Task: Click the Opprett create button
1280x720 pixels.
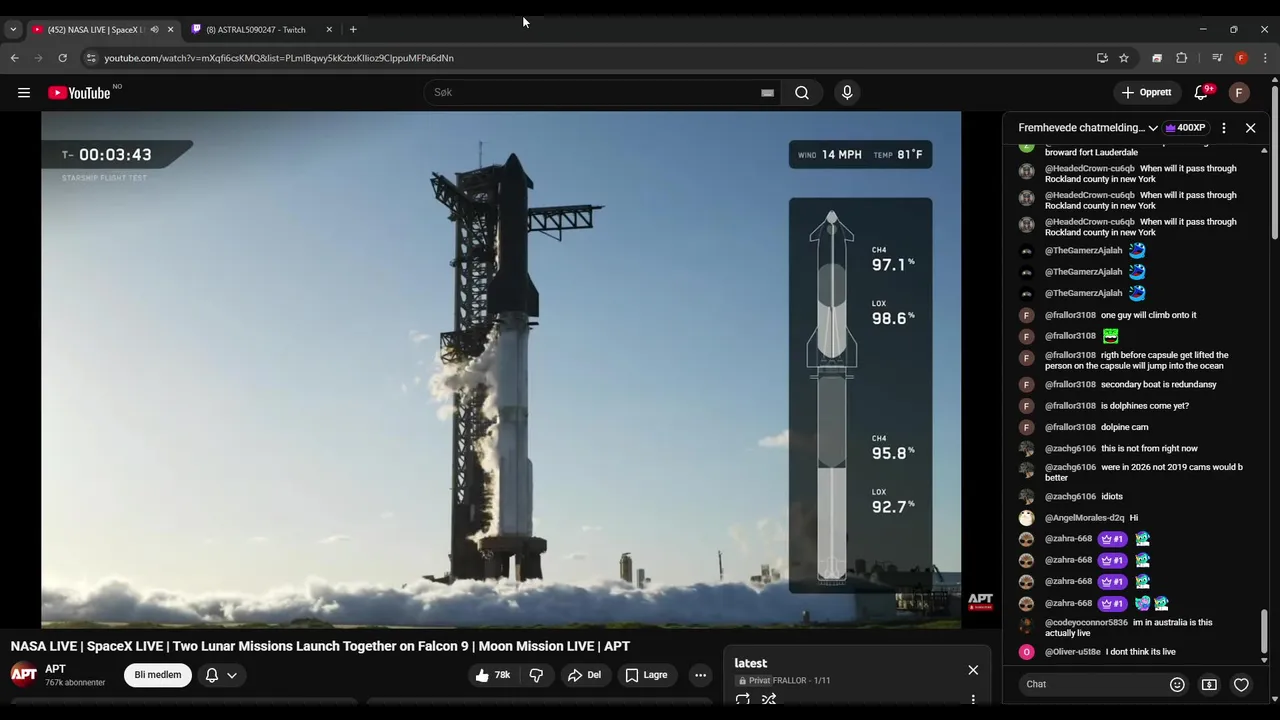Action: pyautogui.click(x=1146, y=93)
